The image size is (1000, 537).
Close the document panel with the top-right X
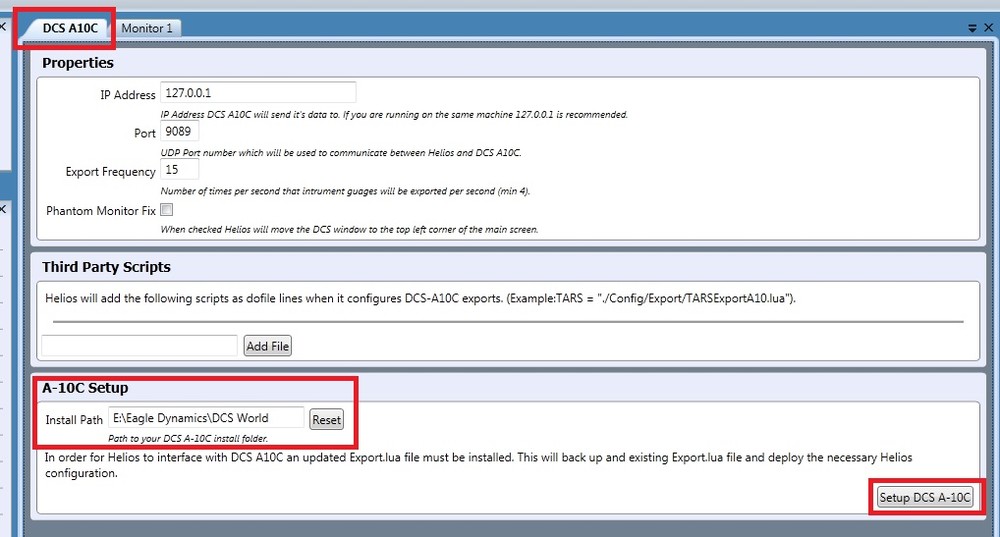(x=989, y=27)
